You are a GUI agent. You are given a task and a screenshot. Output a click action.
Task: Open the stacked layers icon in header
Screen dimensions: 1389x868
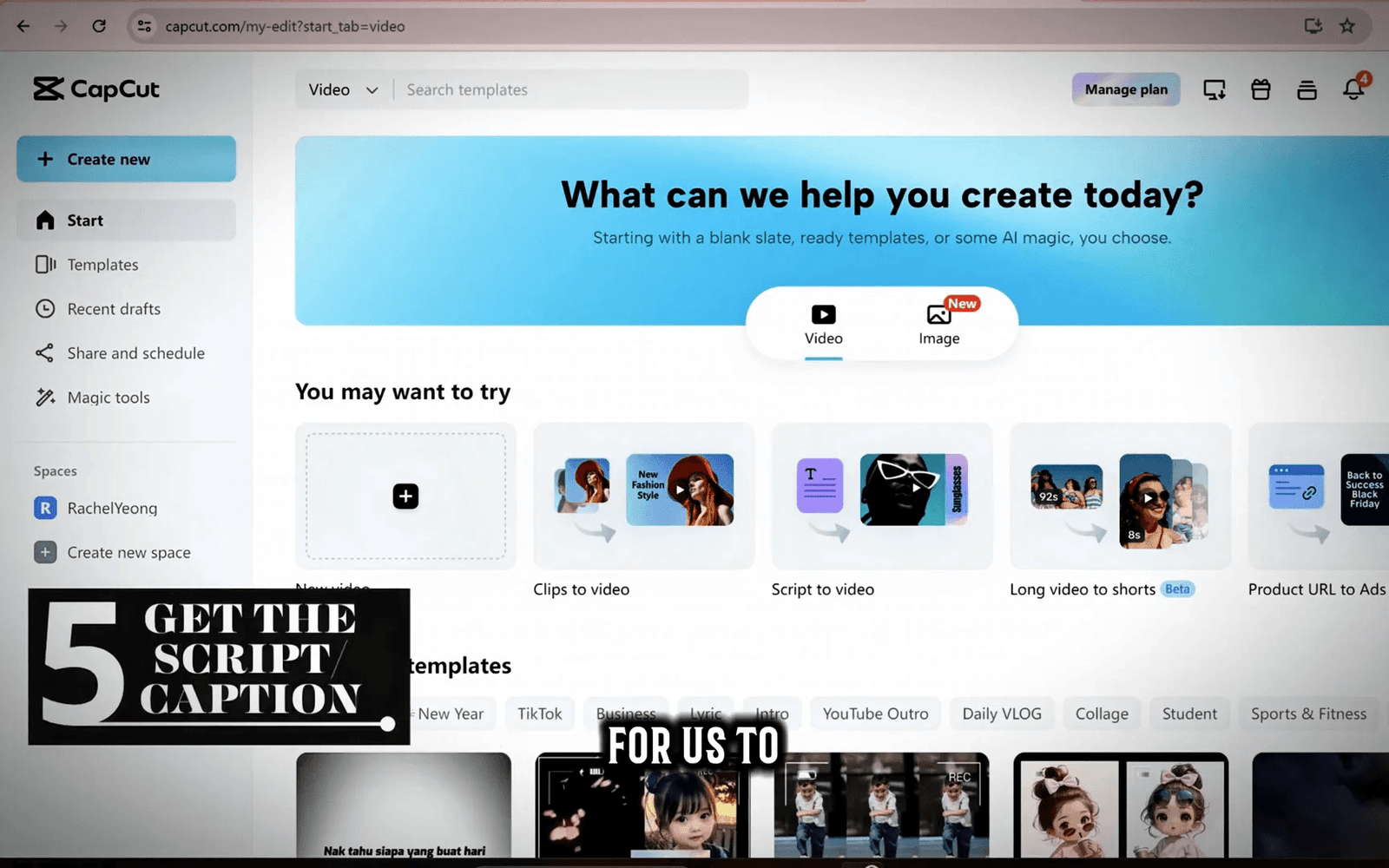tap(1307, 89)
